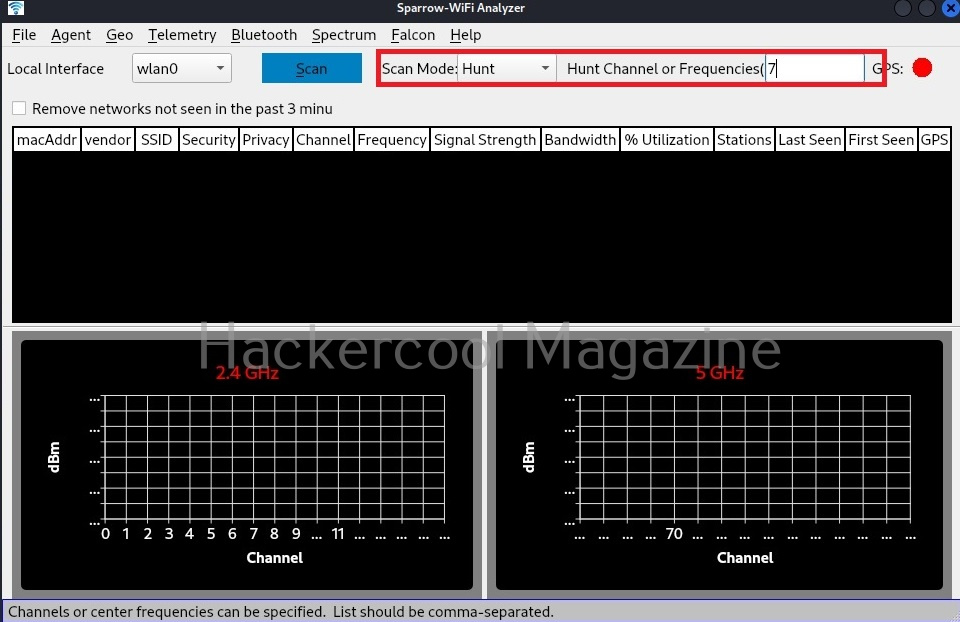Open the Telemetry menu
Viewport: 960px width, 622px height.
point(182,35)
